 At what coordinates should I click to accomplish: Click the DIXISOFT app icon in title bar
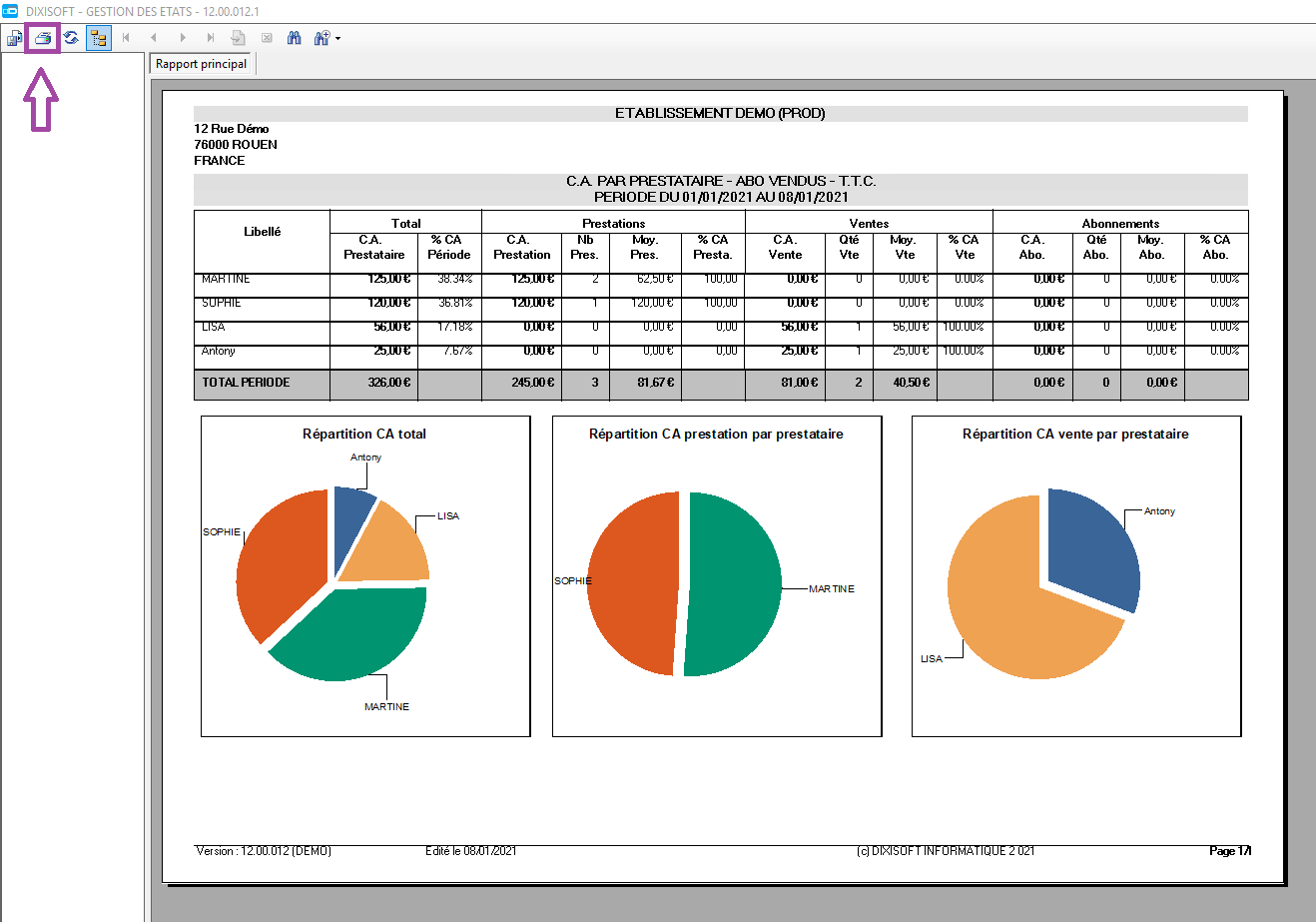point(10,11)
